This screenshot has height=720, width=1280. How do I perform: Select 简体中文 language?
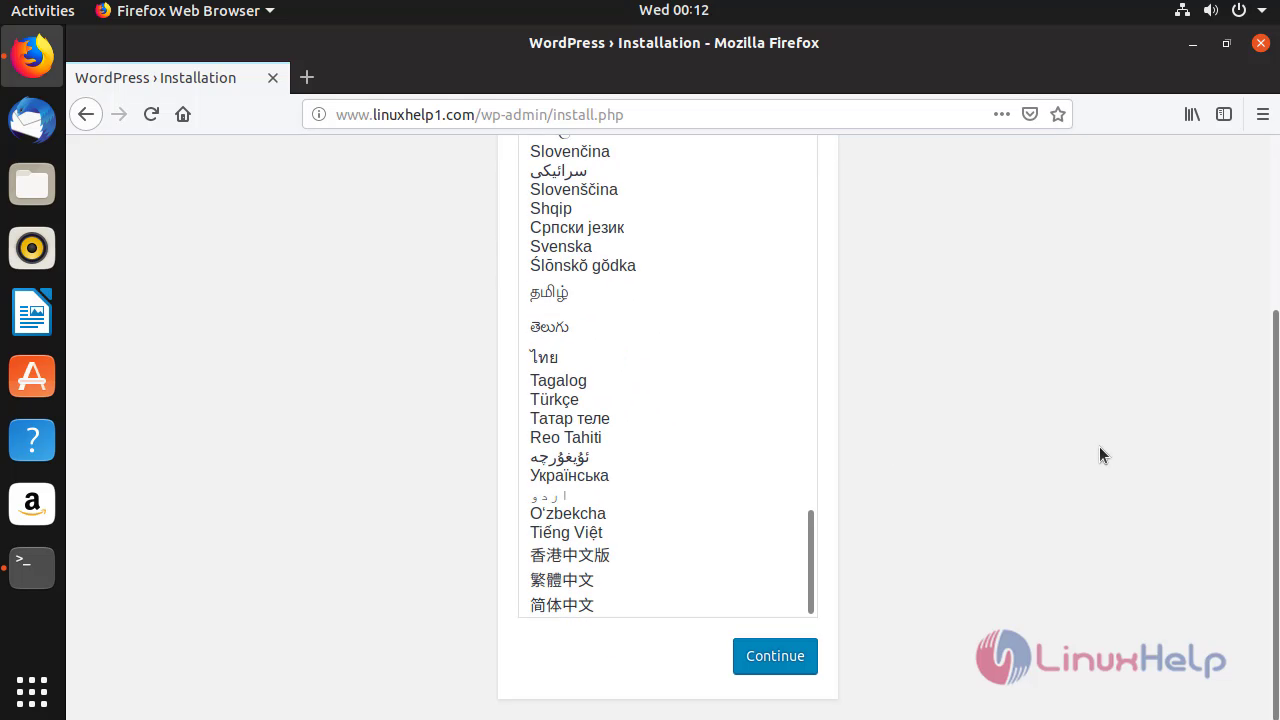[562, 605]
